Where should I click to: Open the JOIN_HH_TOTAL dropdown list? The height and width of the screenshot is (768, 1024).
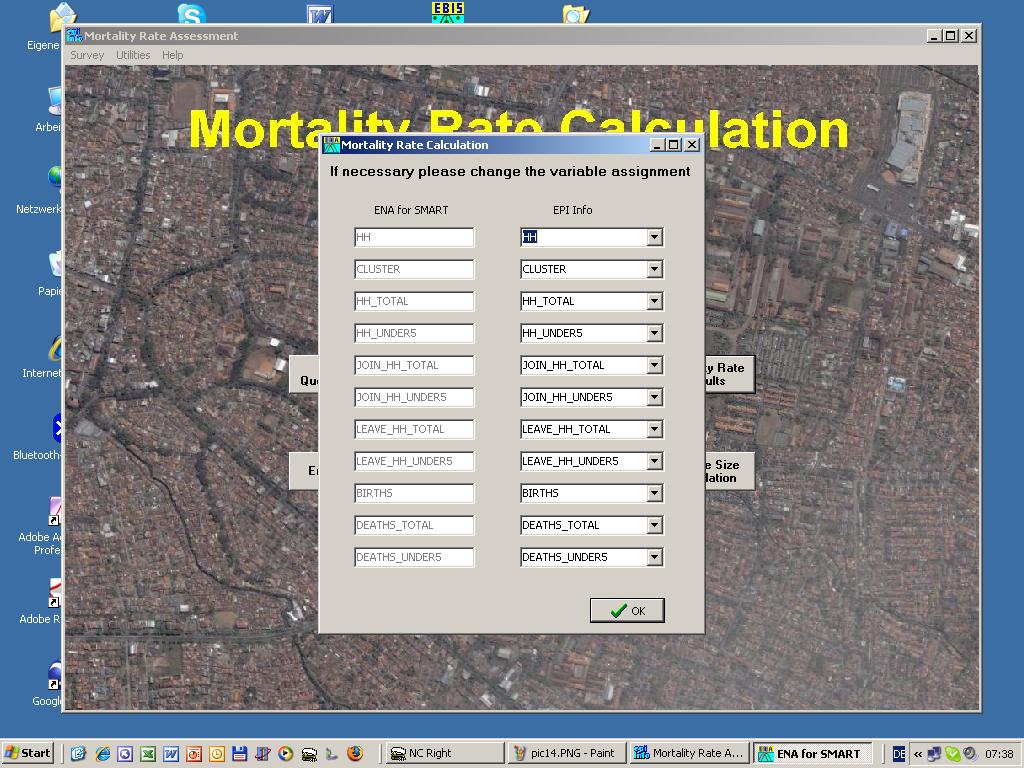tap(654, 365)
